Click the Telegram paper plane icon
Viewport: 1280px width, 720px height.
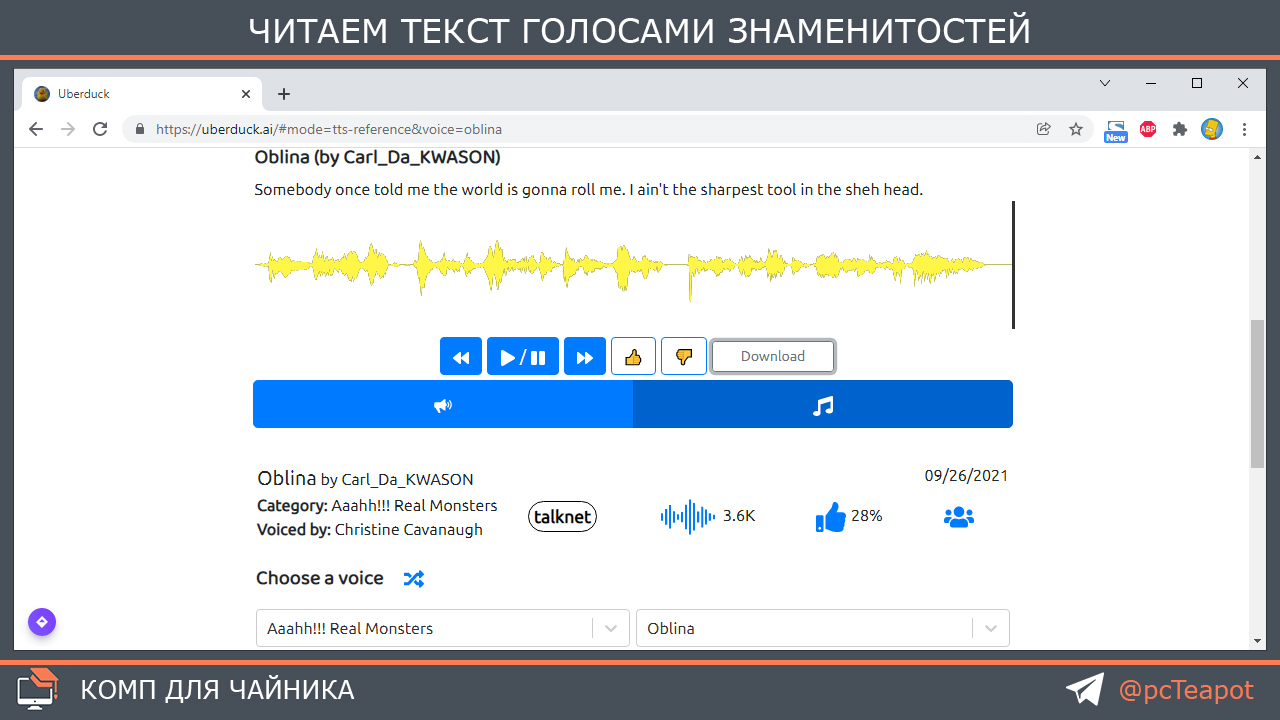[1085, 689]
